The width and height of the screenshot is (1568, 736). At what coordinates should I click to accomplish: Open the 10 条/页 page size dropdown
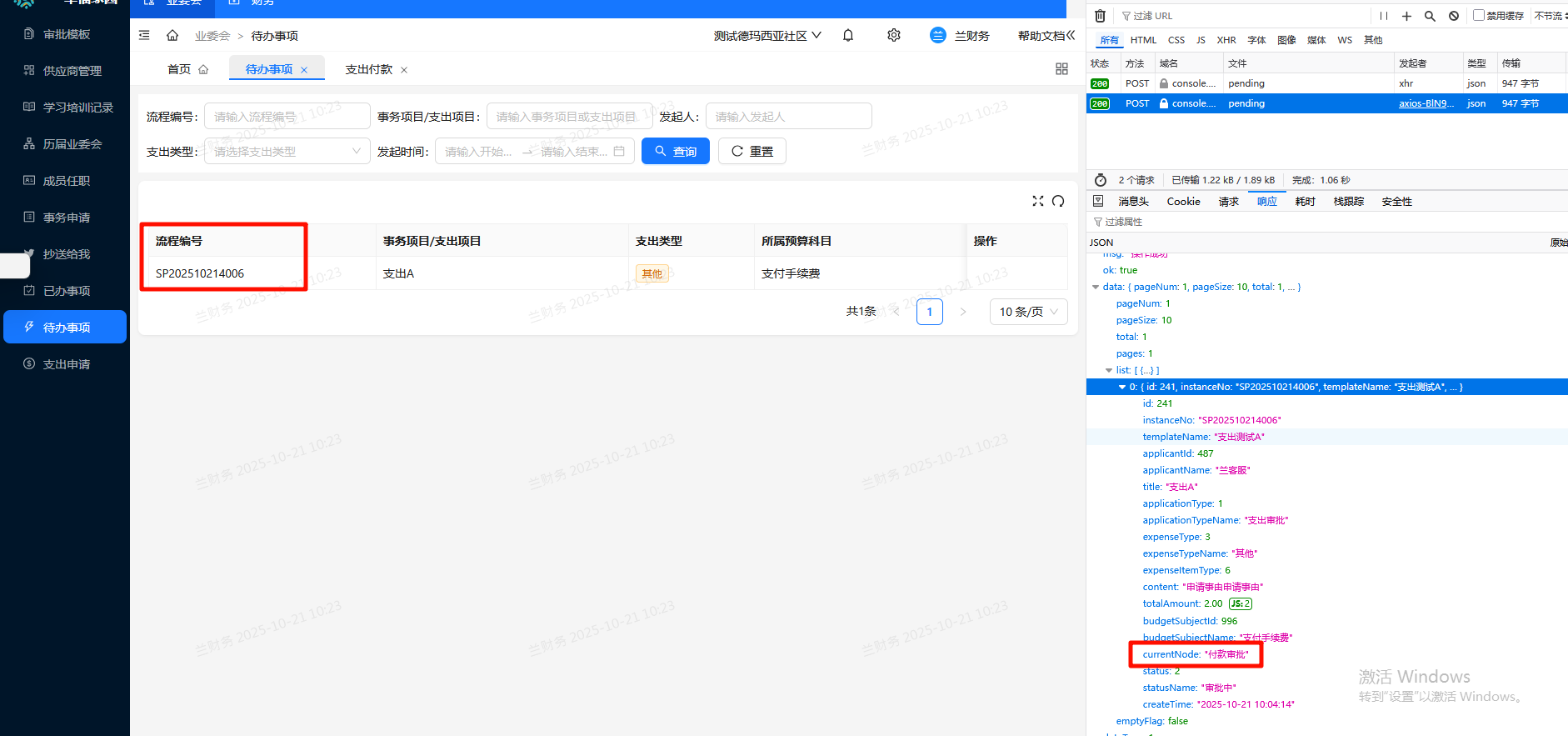[1028, 312]
